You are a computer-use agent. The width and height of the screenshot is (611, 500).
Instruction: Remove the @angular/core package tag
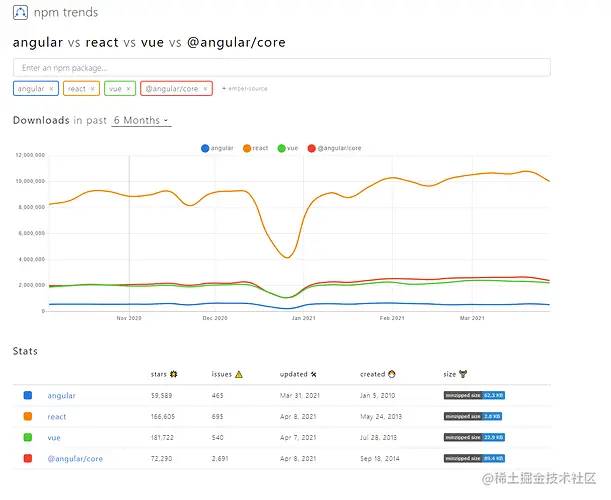205,89
